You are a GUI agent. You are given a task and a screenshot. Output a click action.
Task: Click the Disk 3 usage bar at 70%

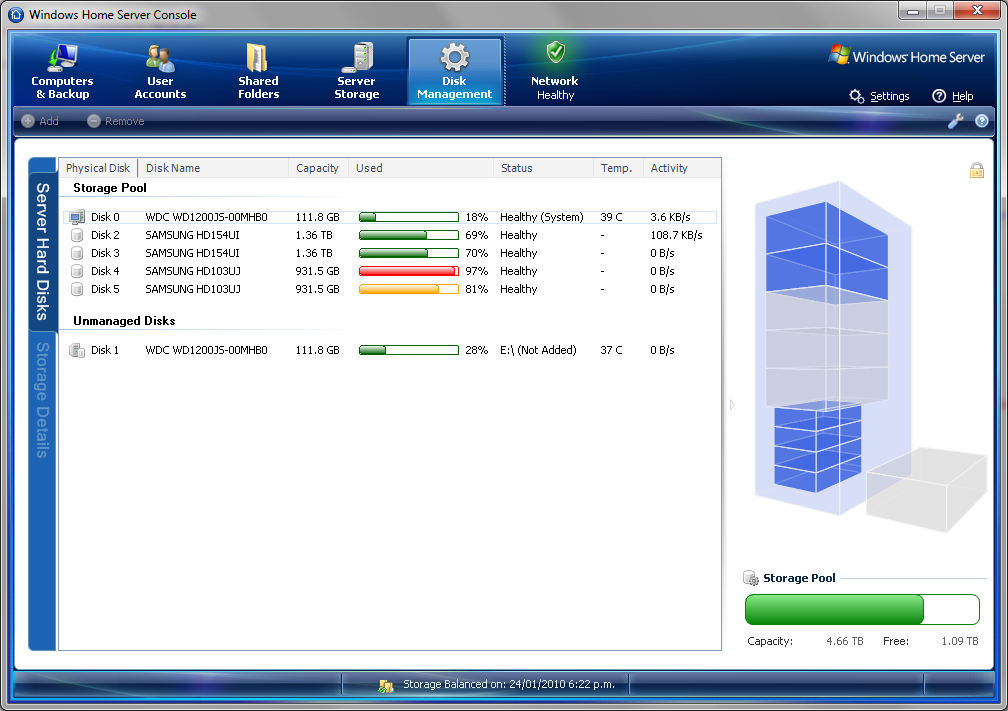409,253
